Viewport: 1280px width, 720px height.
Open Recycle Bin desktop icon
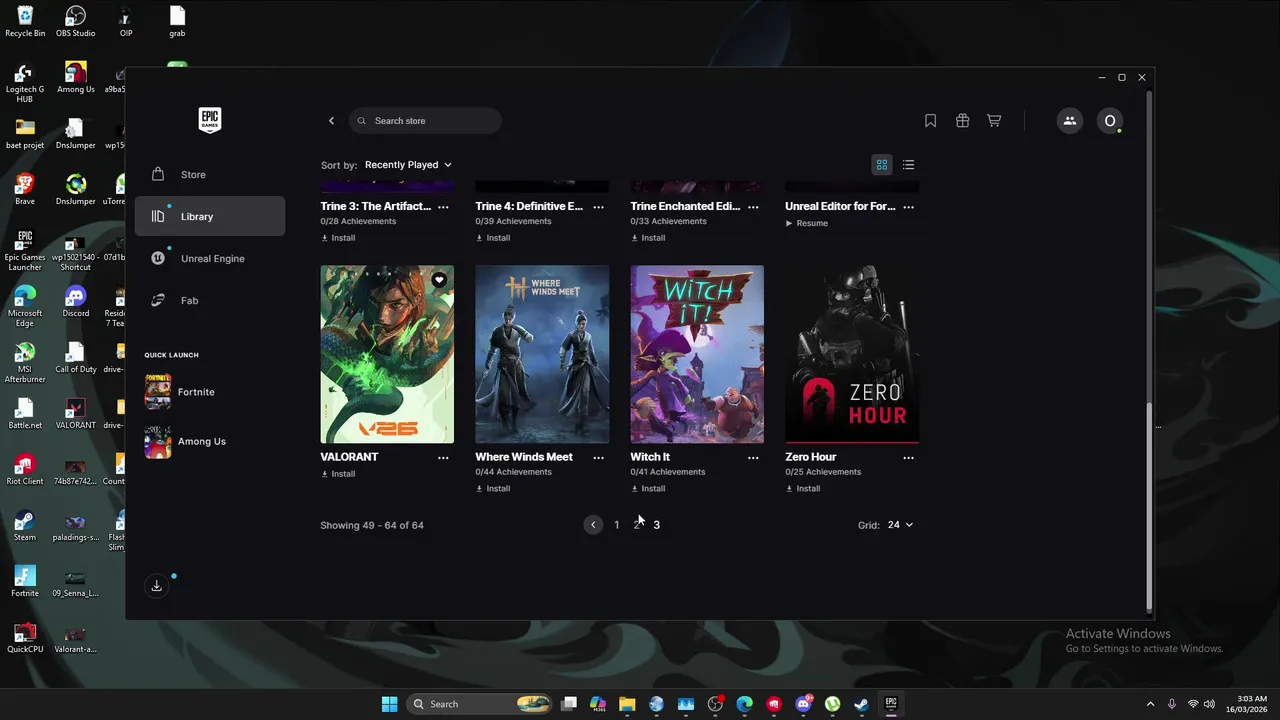pos(25,22)
